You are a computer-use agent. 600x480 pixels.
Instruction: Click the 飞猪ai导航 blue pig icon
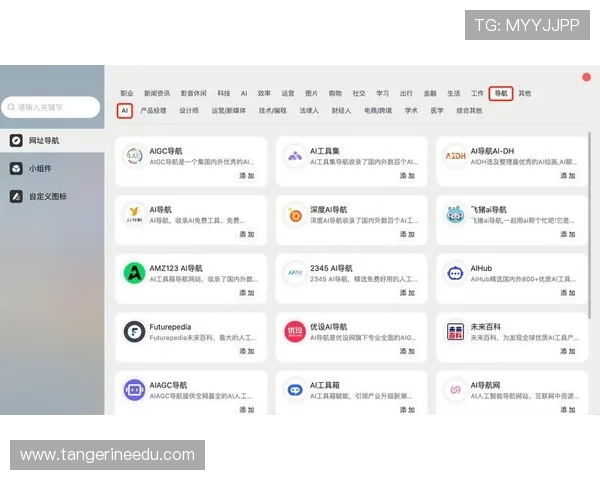[455, 214]
